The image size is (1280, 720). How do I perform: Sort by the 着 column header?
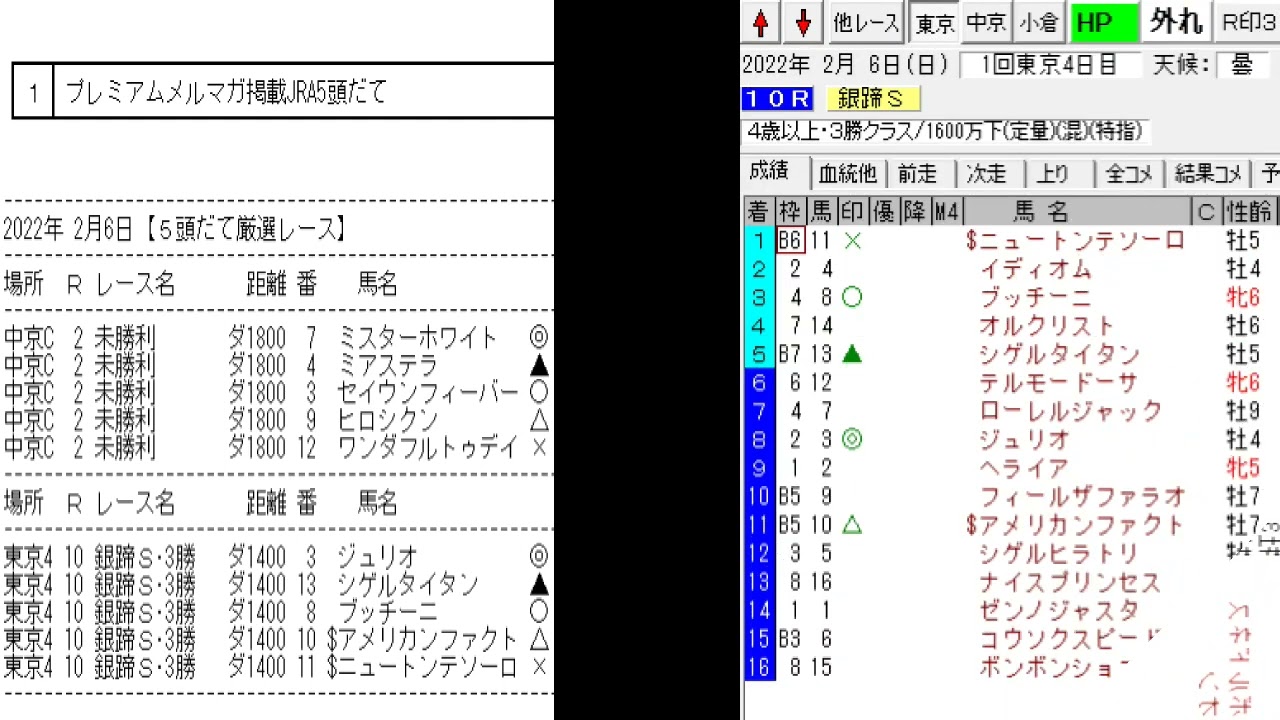tap(758, 211)
